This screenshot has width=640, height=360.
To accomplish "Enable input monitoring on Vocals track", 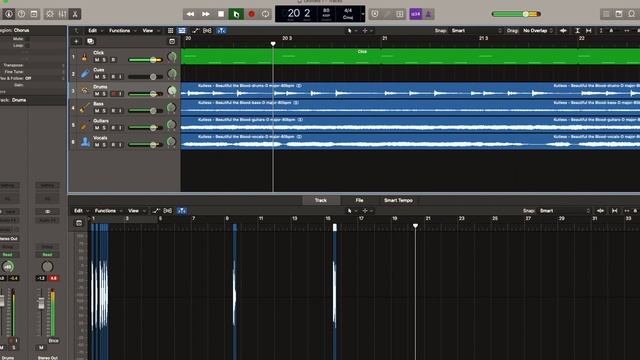I will tap(120, 144).
